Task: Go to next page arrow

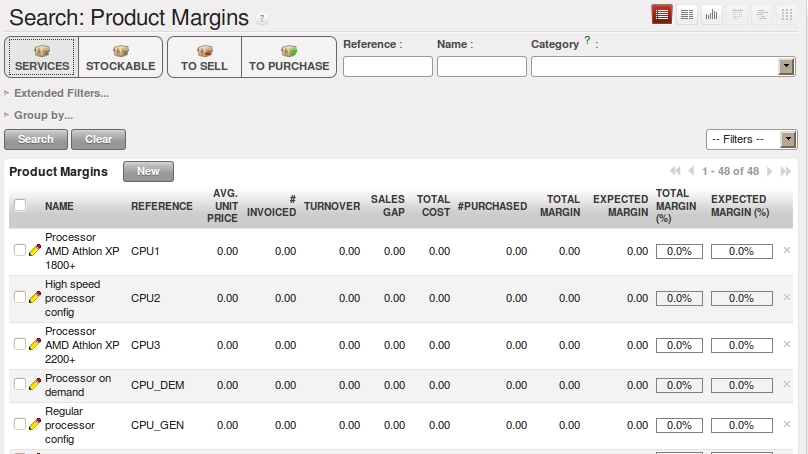Action: [771, 172]
